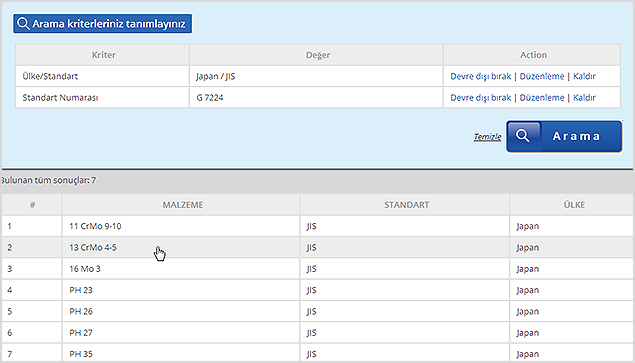Click Japan in the 11 CrMo 9-10 row
This screenshot has width=635, height=363.
point(527,226)
